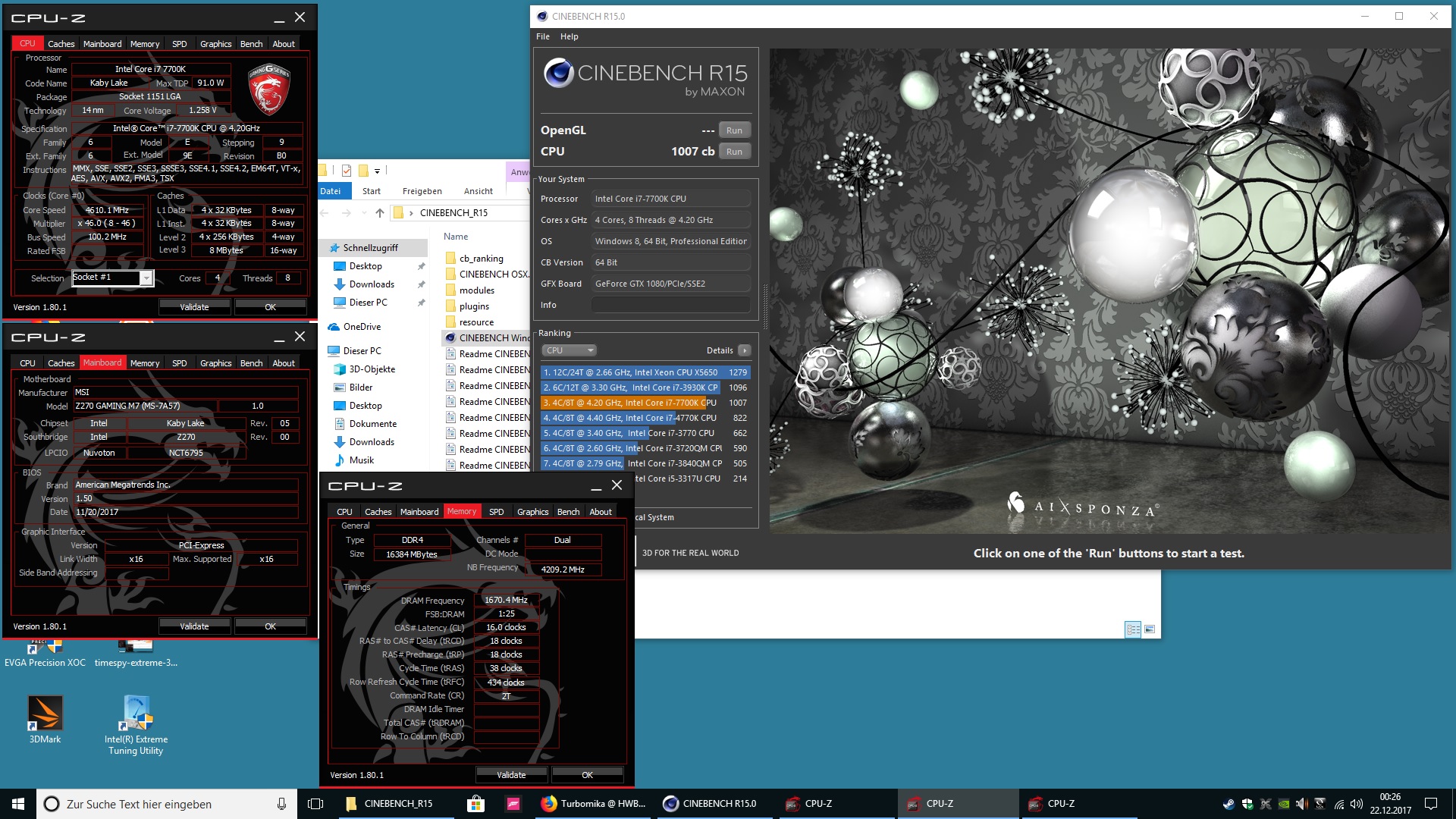This screenshot has height=819, width=1456.
Task: Open SPD tab in top CPU-Z window
Action: (180, 44)
